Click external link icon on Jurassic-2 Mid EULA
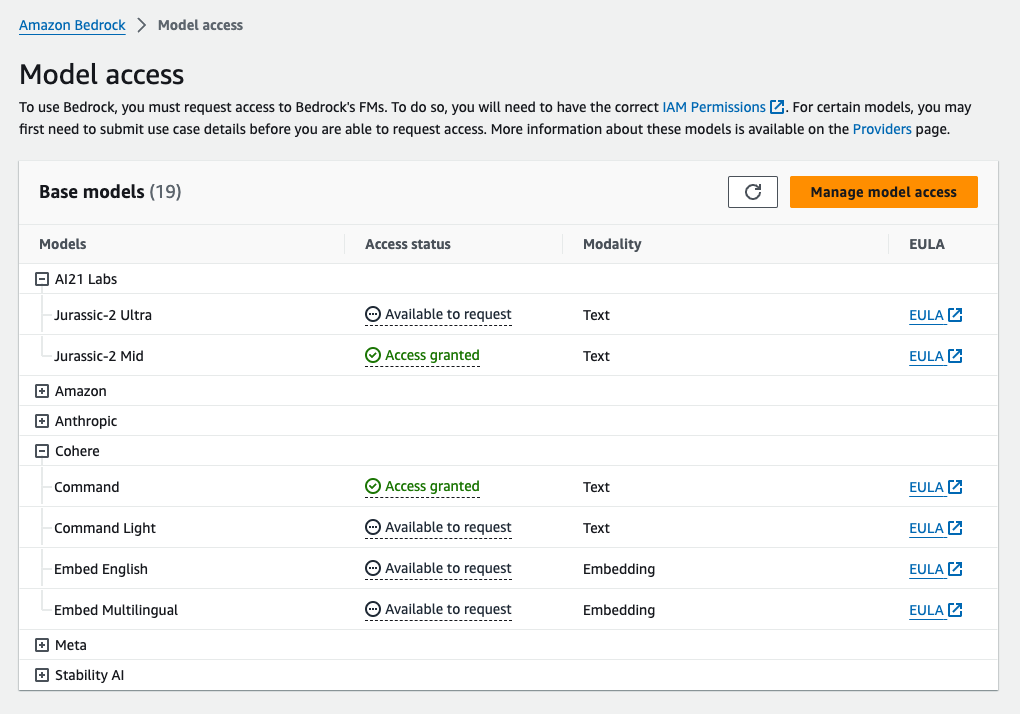The width and height of the screenshot is (1020, 714). click(953, 355)
